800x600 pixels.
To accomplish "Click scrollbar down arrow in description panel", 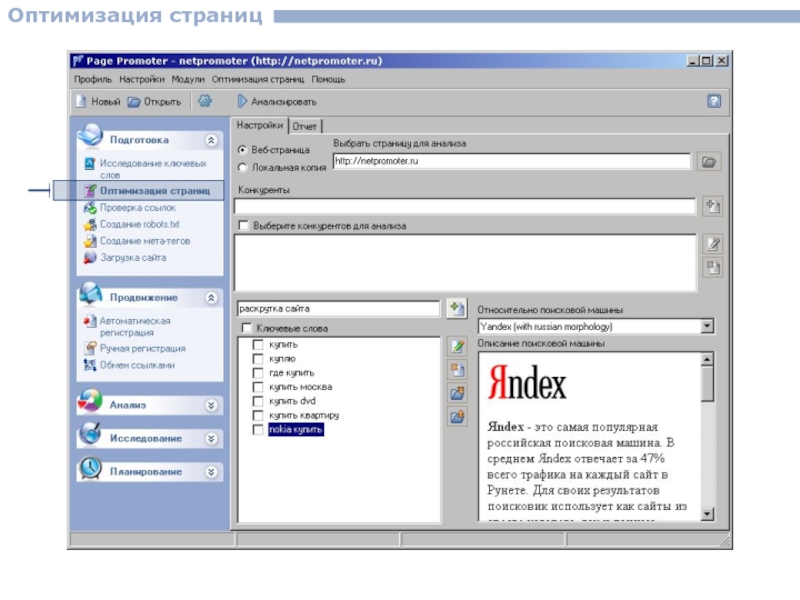I will tap(707, 513).
